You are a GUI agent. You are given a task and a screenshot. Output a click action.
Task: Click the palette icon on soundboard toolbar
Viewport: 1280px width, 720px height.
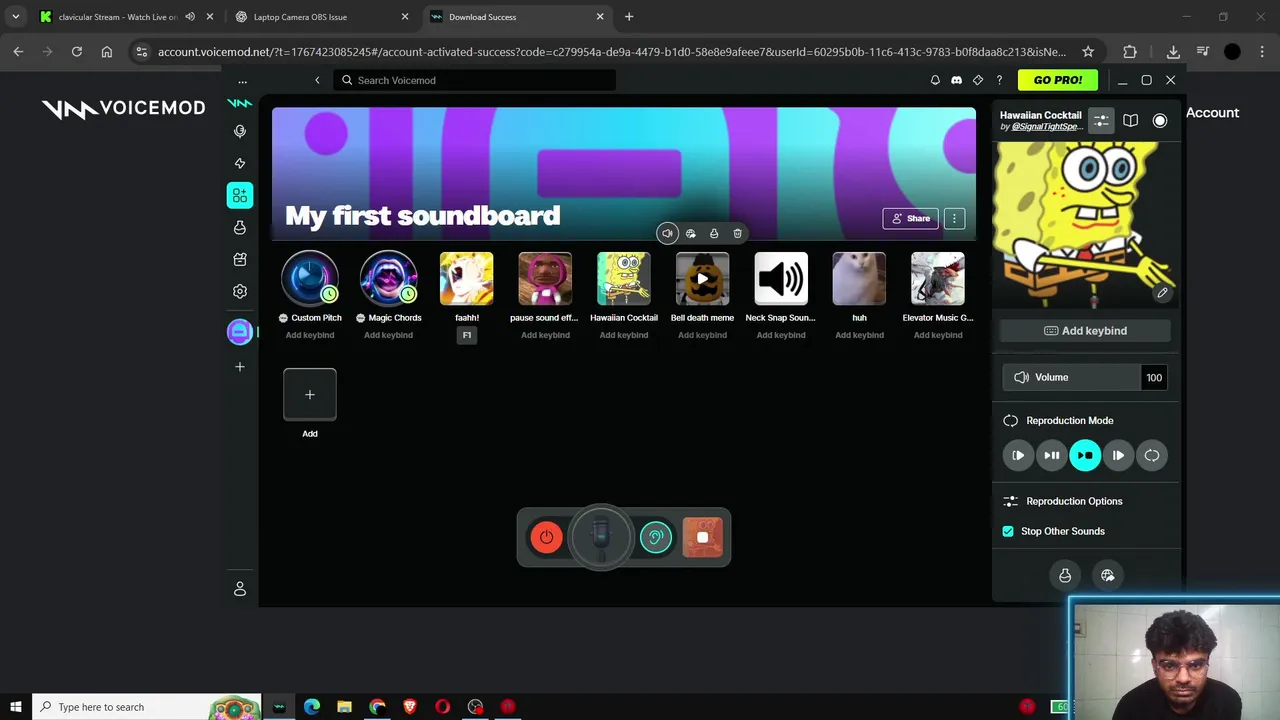tap(690, 233)
